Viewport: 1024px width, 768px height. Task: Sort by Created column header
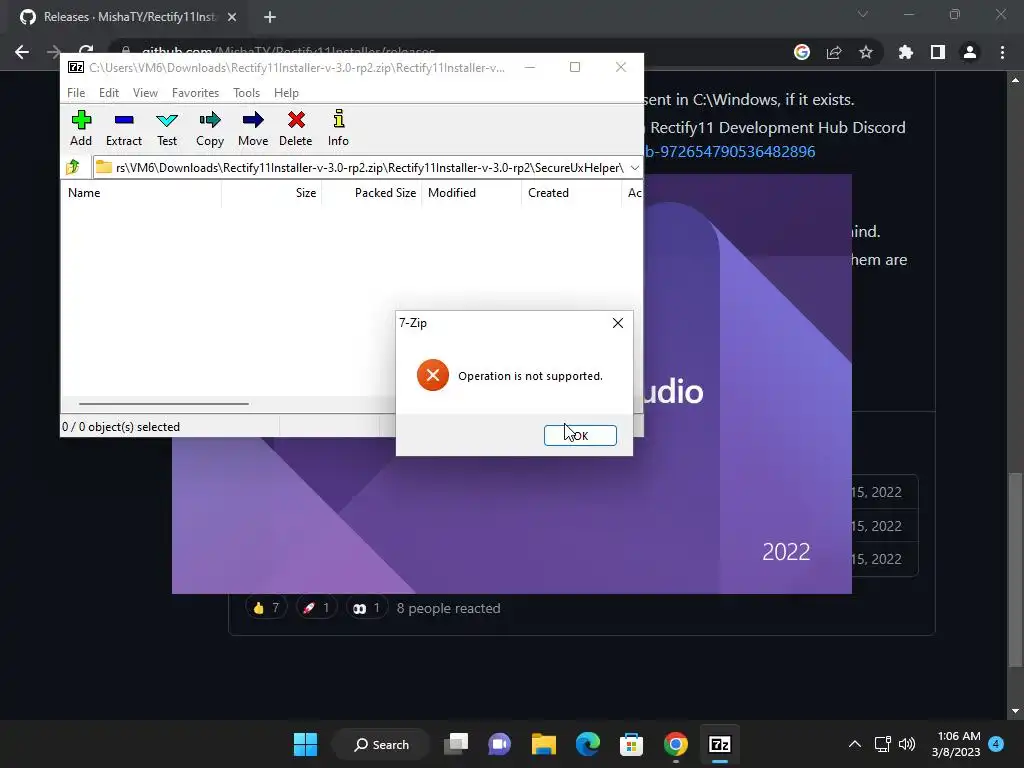[571, 193]
